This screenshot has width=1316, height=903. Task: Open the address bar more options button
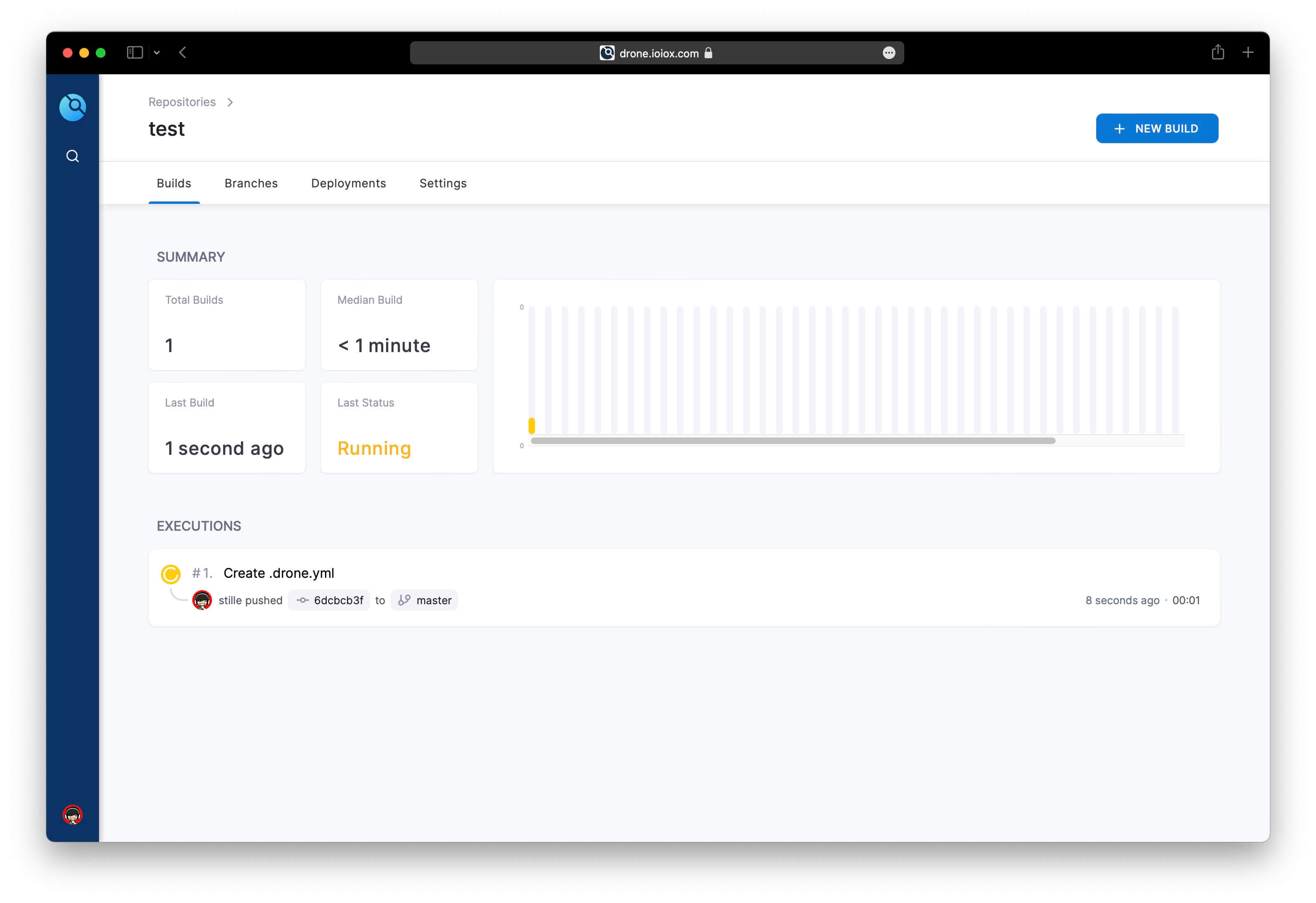click(889, 53)
